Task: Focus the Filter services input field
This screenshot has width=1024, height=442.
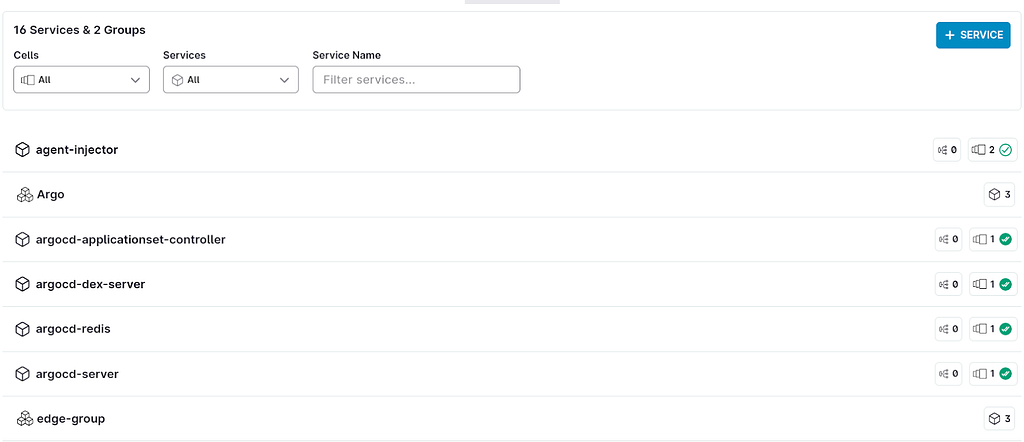Action: coord(417,80)
